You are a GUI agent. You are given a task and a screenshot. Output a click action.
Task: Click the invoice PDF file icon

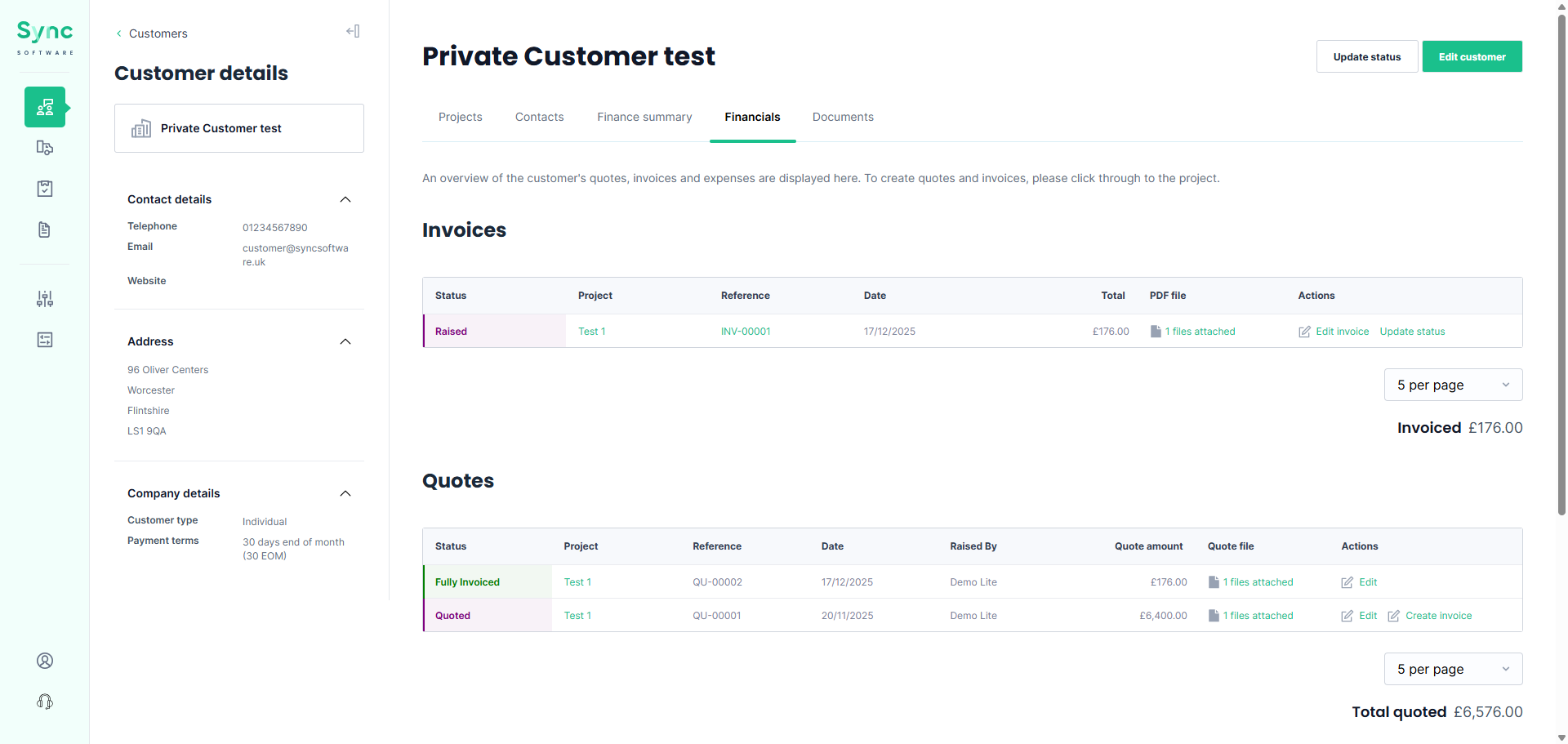tap(1156, 332)
